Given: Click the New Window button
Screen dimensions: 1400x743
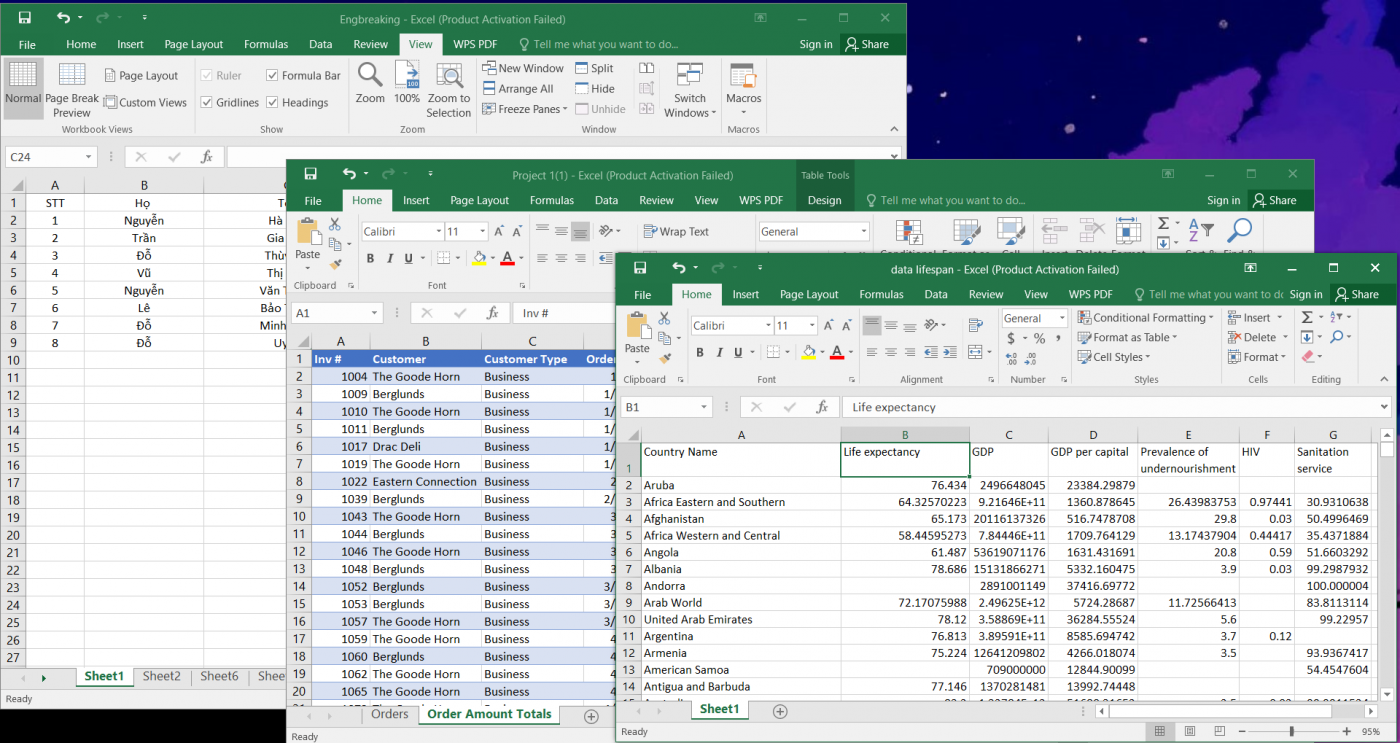Looking at the screenshot, I should click(x=522, y=68).
